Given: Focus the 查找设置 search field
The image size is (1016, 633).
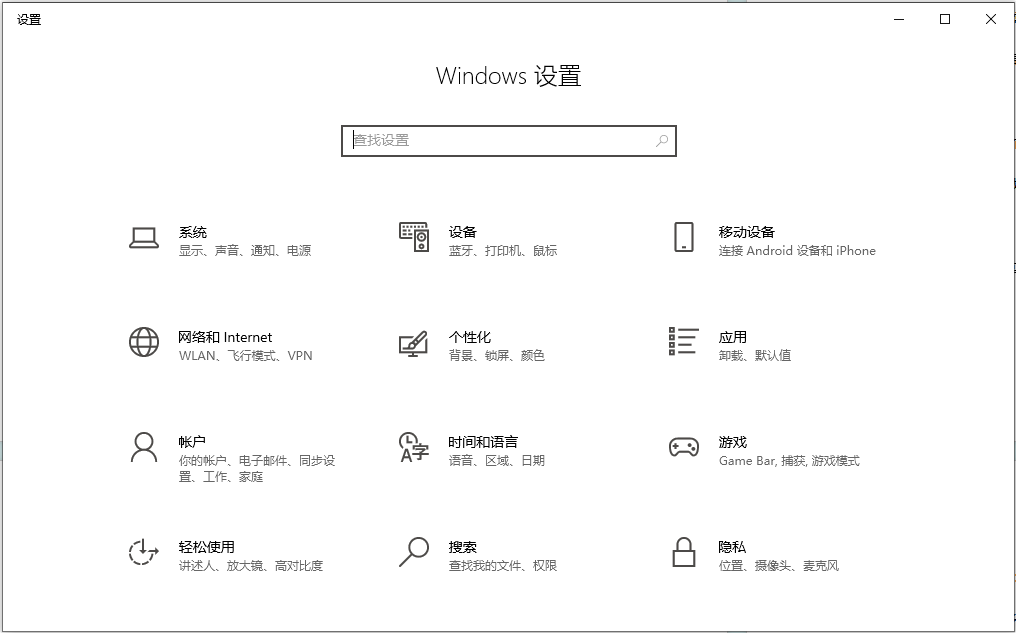Looking at the screenshot, I should coord(509,141).
